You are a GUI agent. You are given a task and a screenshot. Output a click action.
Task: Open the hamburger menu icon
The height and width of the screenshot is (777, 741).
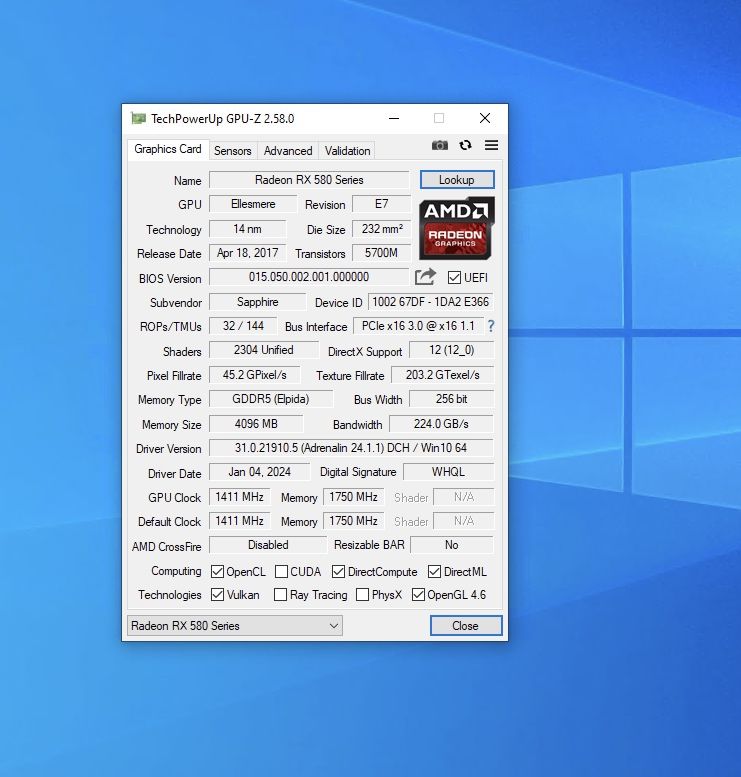pos(491,145)
